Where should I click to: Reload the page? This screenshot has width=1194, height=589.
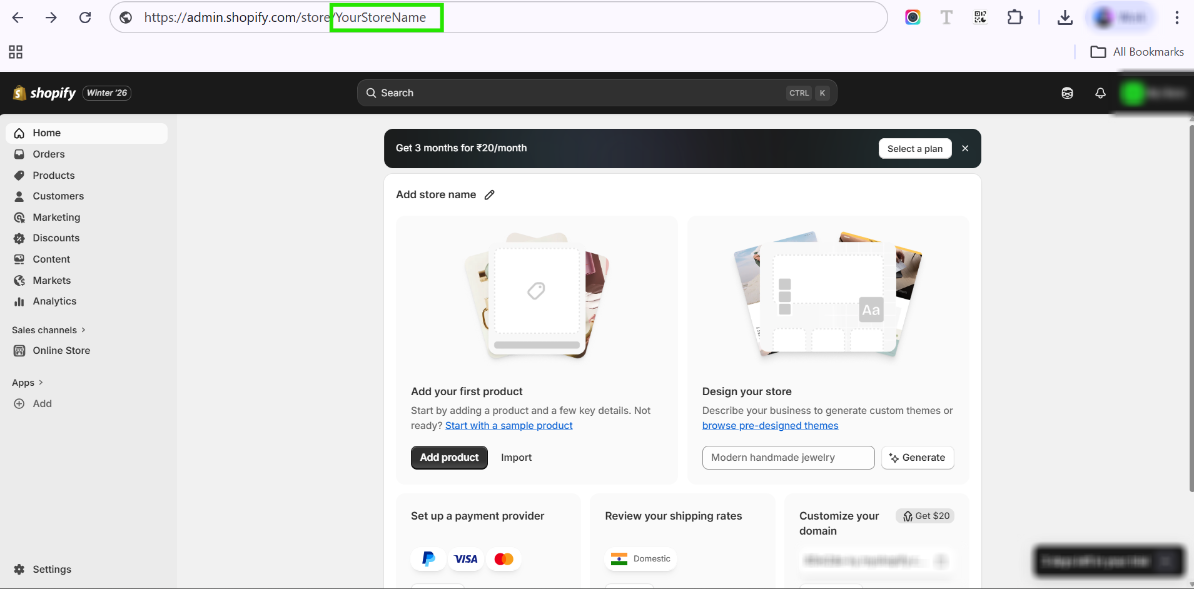85,17
